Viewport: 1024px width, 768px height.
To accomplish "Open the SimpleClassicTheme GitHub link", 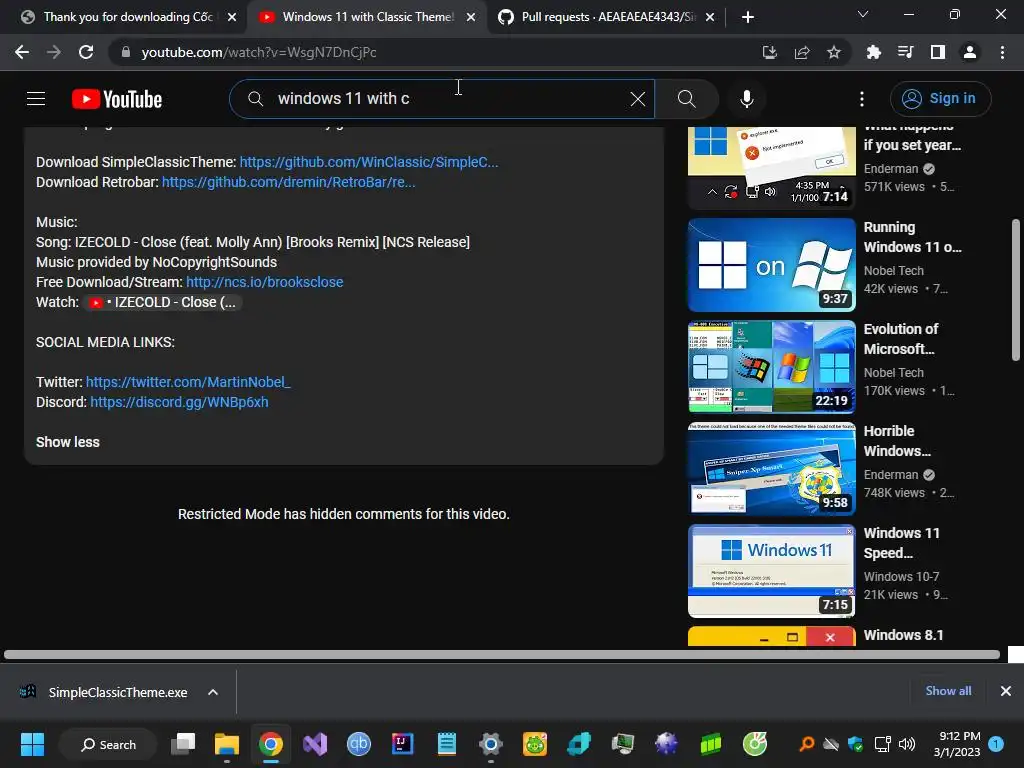I will click(369, 162).
